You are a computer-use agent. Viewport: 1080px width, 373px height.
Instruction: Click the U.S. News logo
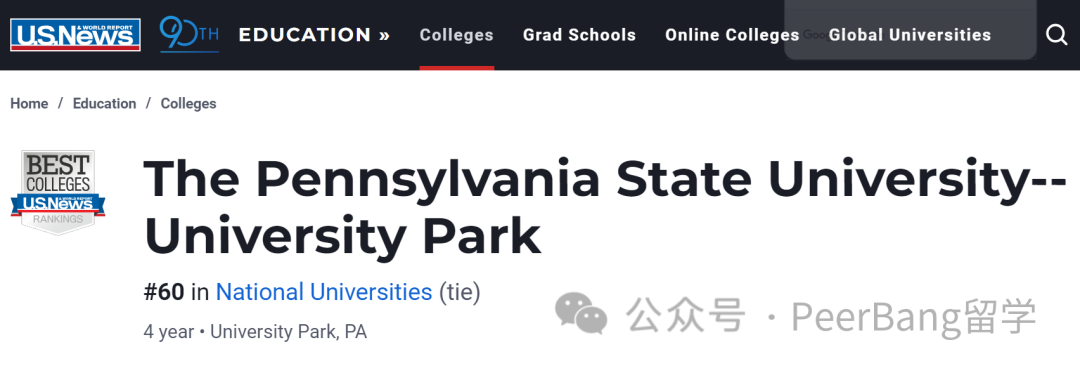[x=75, y=34]
